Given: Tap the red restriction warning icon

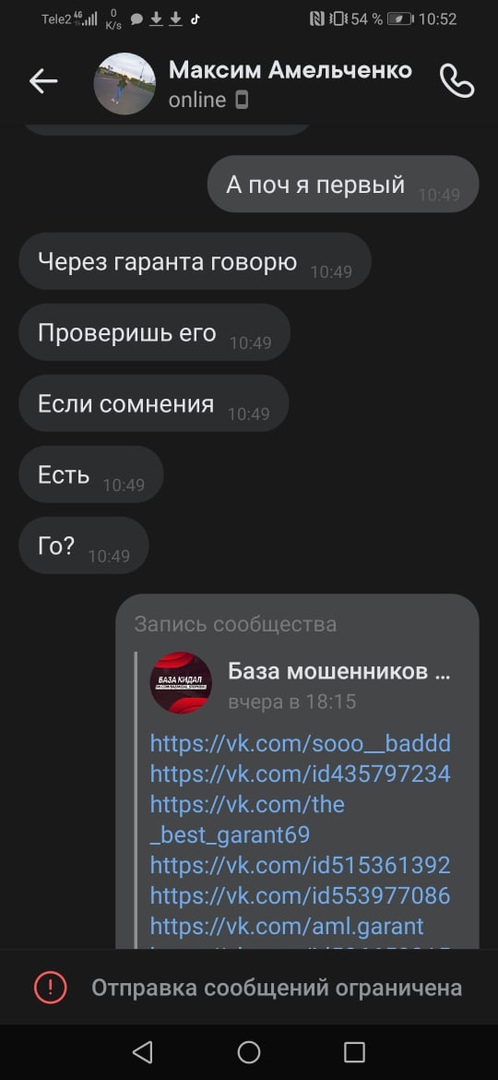Looking at the screenshot, I should coord(50,988).
